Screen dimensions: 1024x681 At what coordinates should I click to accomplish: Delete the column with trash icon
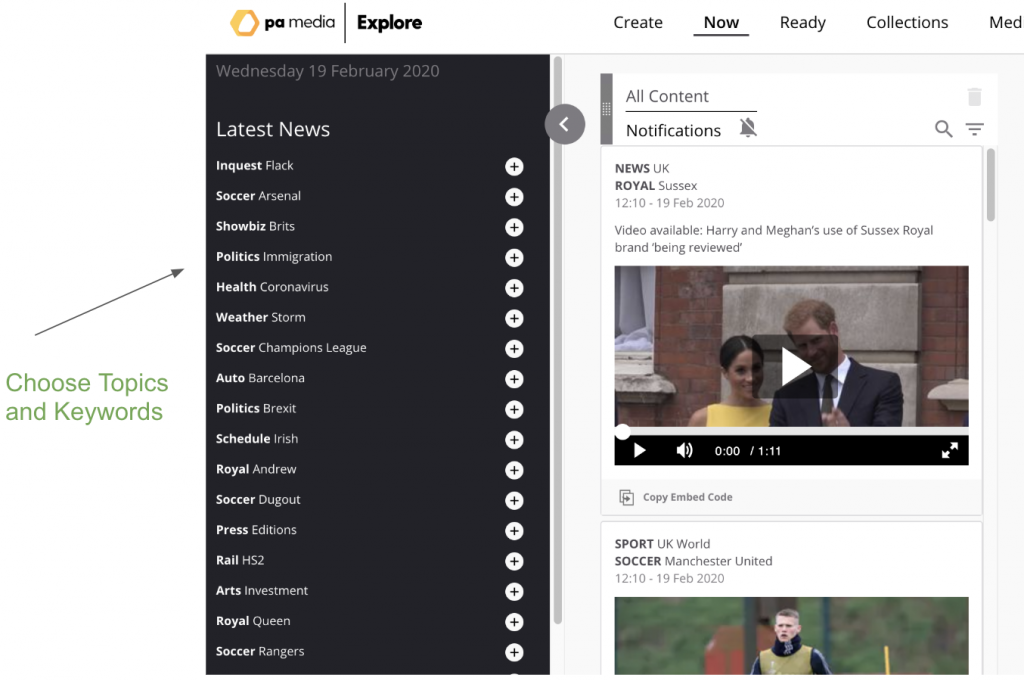(974, 97)
